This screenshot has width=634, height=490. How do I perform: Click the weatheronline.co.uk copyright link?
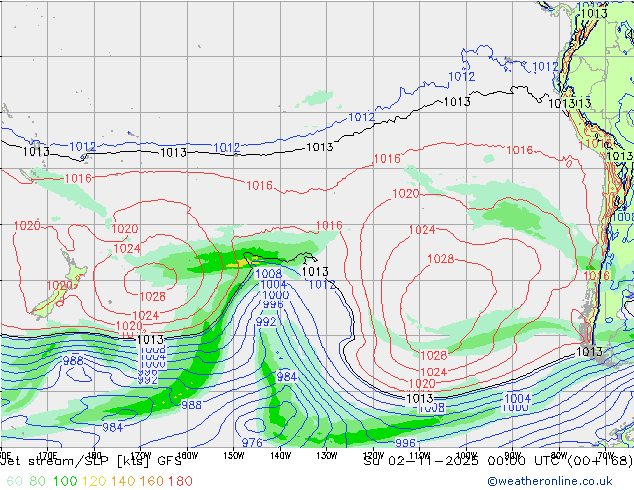pyautogui.click(x=550, y=481)
